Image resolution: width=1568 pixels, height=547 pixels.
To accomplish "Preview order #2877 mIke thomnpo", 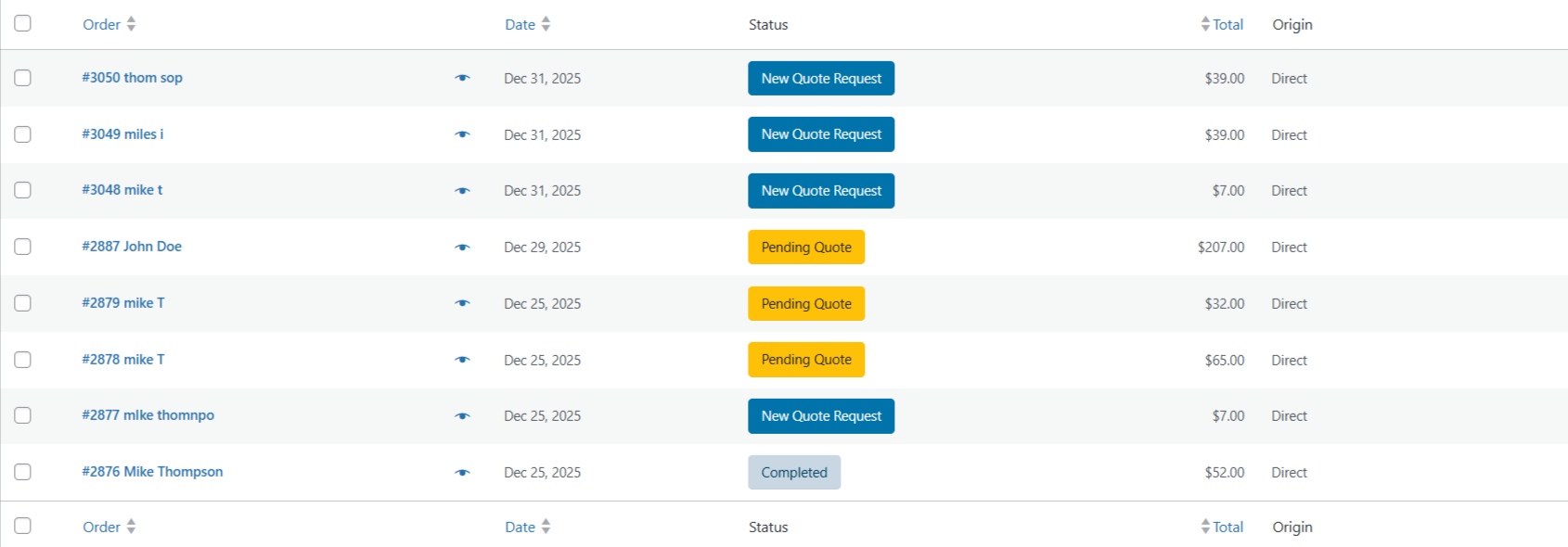I will (x=462, y=416).
